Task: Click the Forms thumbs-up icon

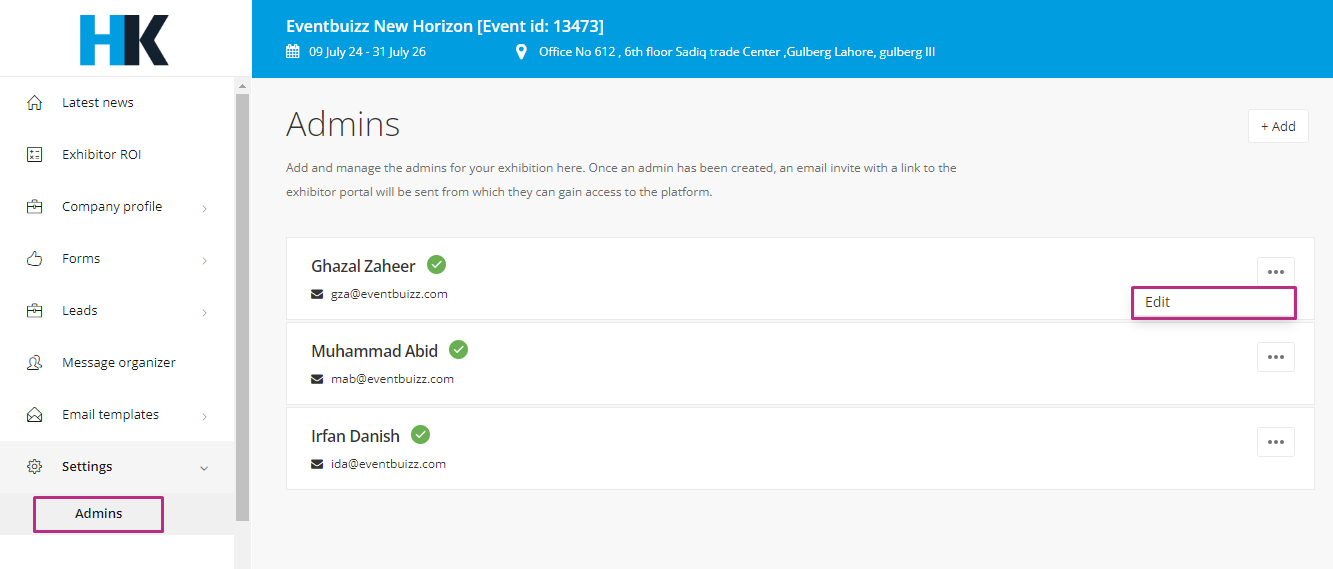Action: click(35, 259)
